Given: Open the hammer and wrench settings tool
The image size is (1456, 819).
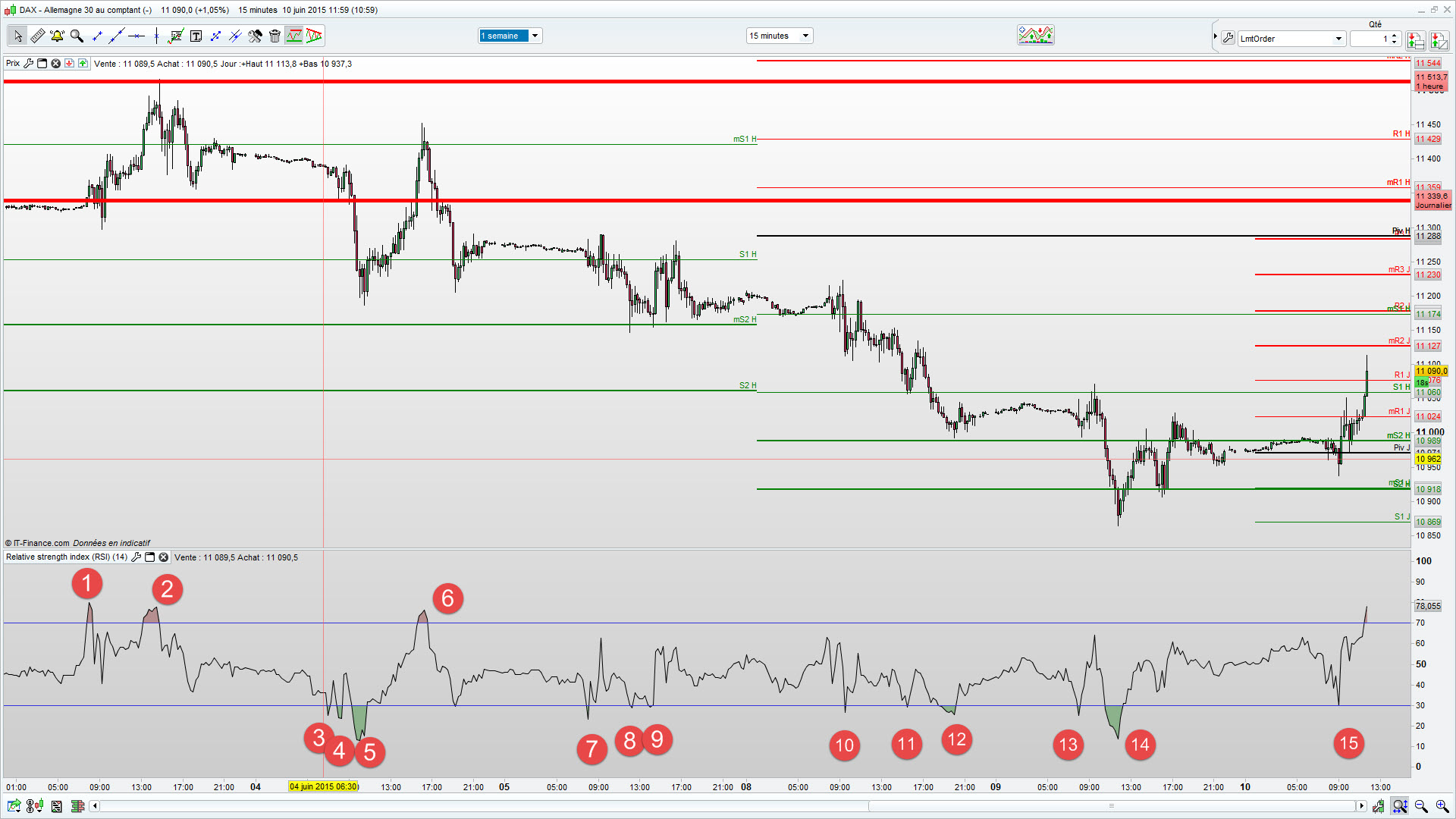Looking at the screenshot, I should tap(255, 36).
